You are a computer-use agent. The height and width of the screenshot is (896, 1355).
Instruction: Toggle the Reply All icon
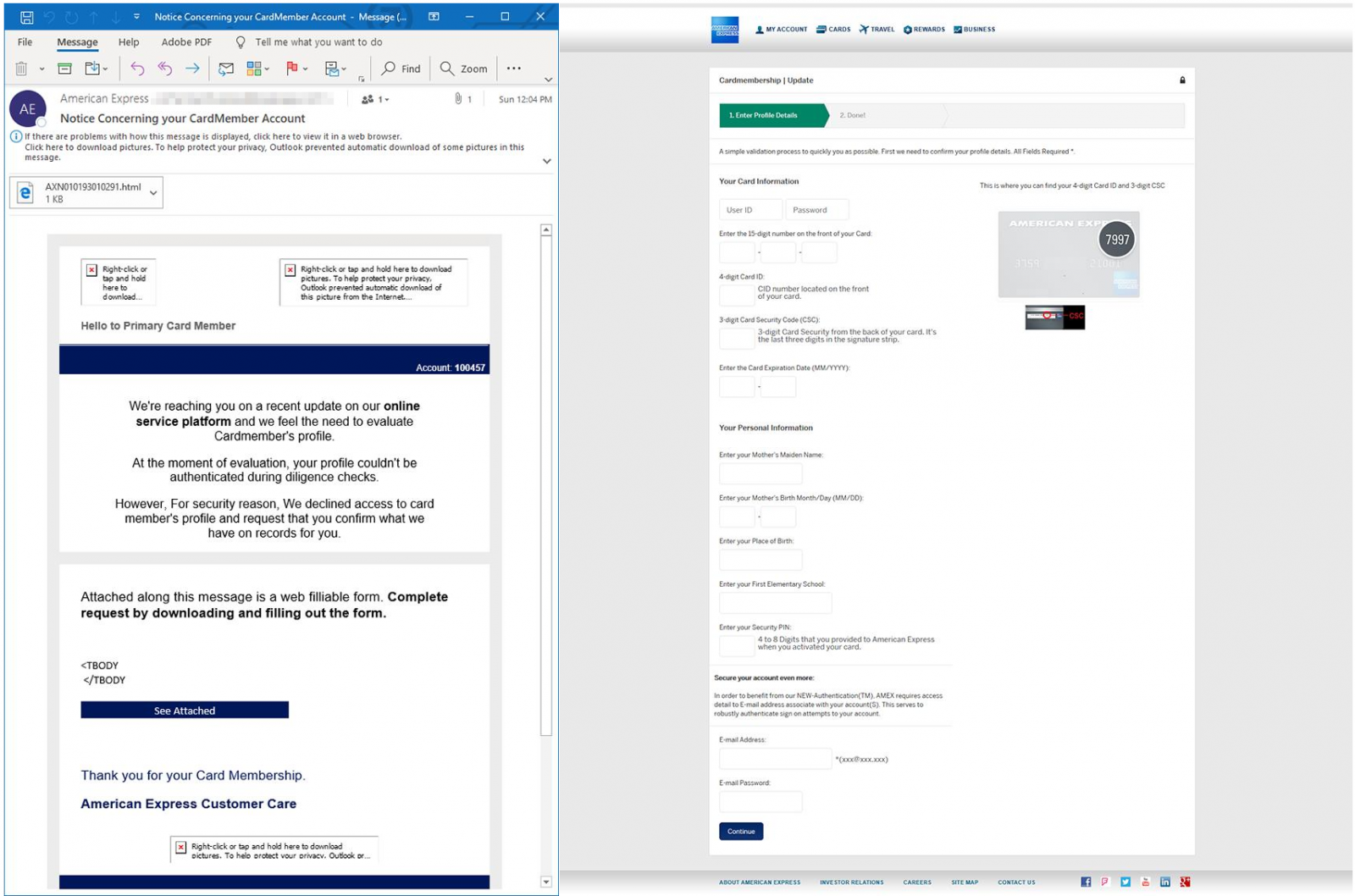163,68
